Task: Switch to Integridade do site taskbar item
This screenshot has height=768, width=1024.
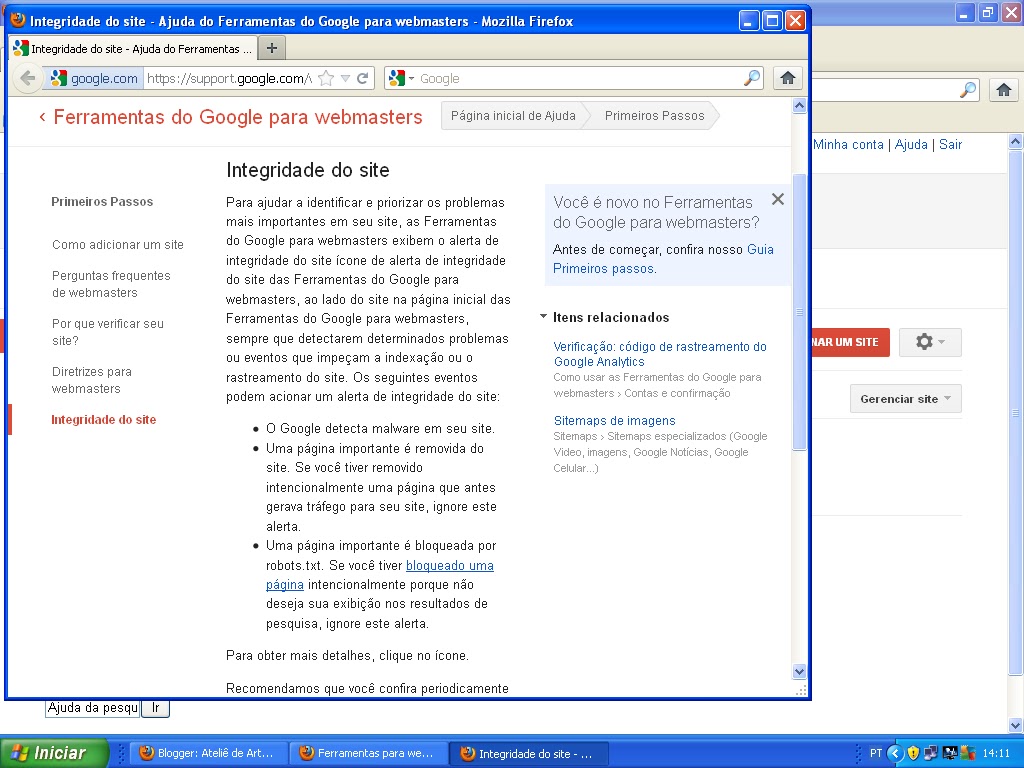Action: [529, 754]
